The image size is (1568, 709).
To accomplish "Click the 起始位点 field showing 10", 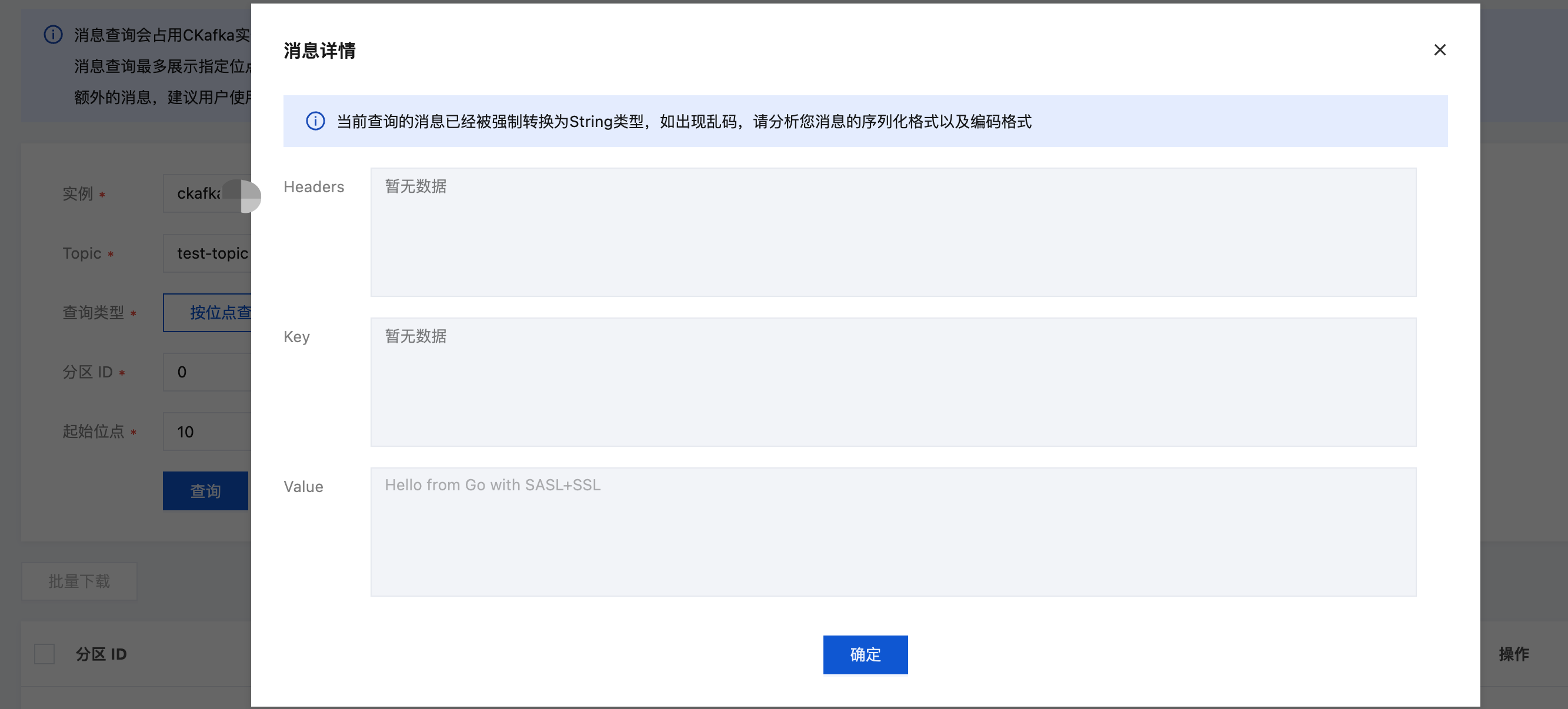I will (x=207, y=432).
